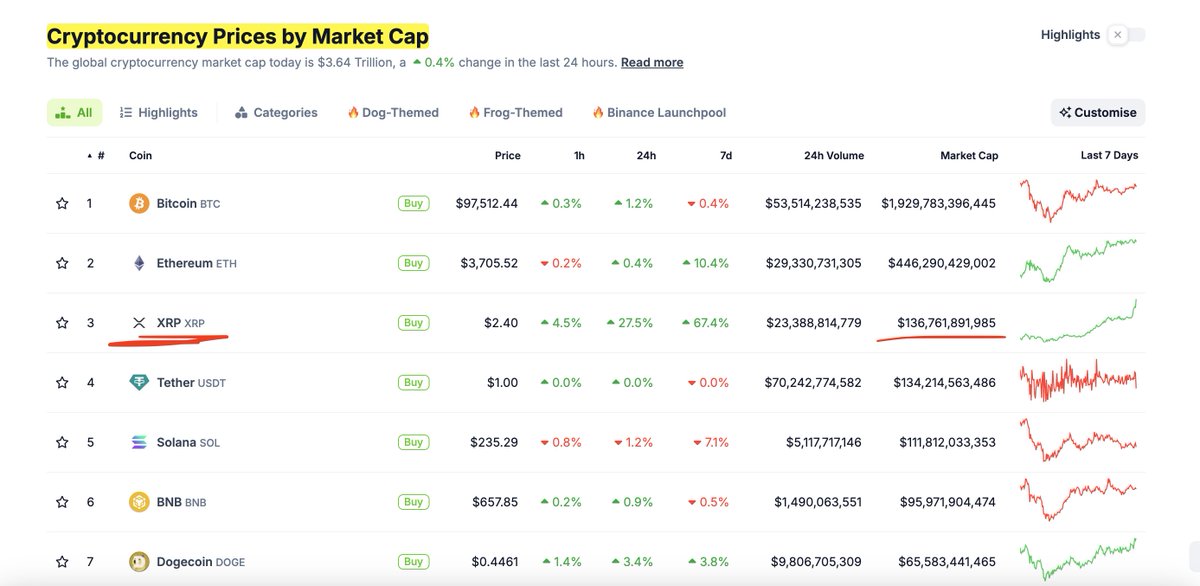1200x586 pixels.
Task: Select the Ethereum coin icon
Action: [139, 262]
